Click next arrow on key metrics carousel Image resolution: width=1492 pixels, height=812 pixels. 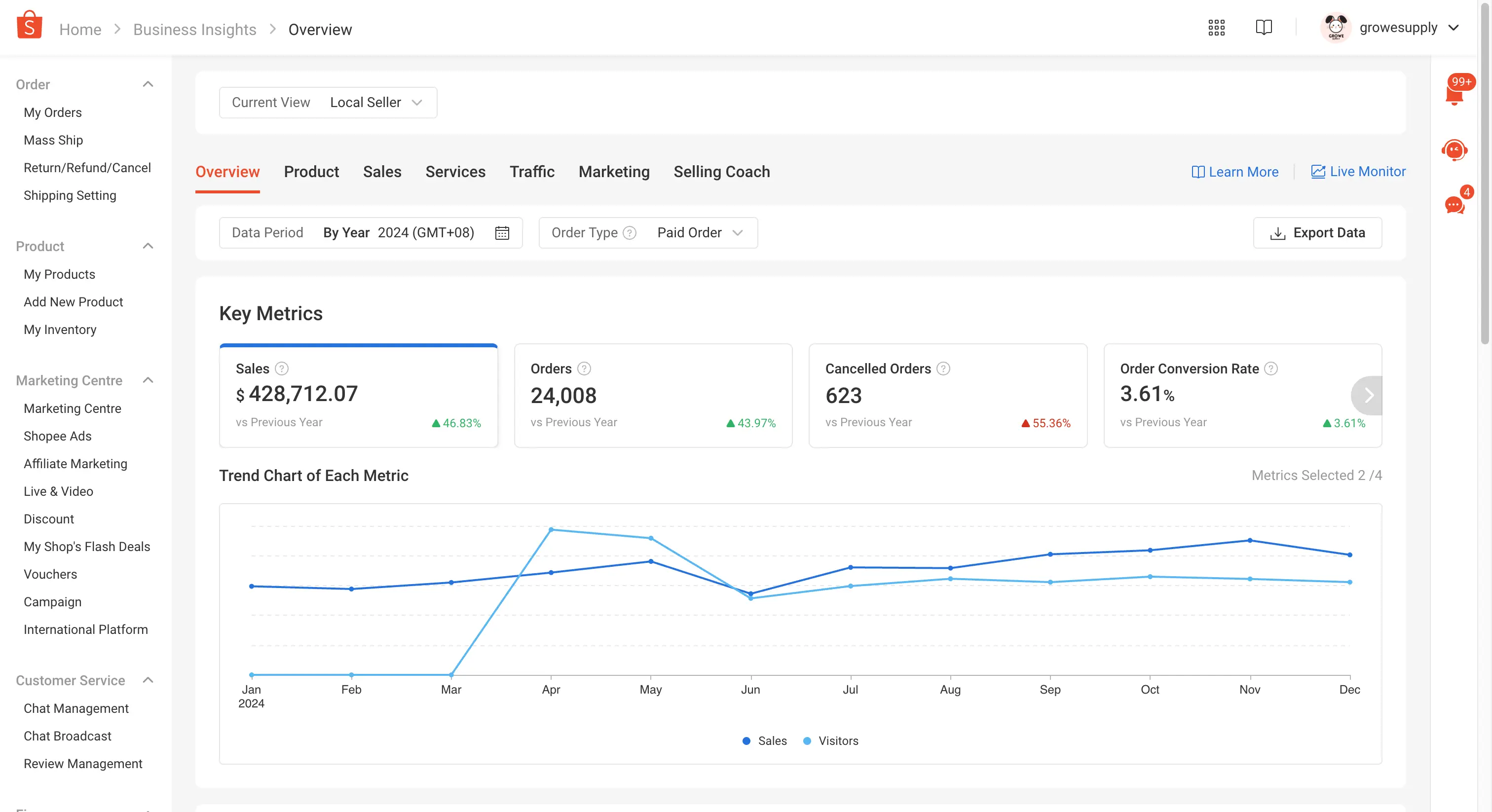click(1368, 396)
